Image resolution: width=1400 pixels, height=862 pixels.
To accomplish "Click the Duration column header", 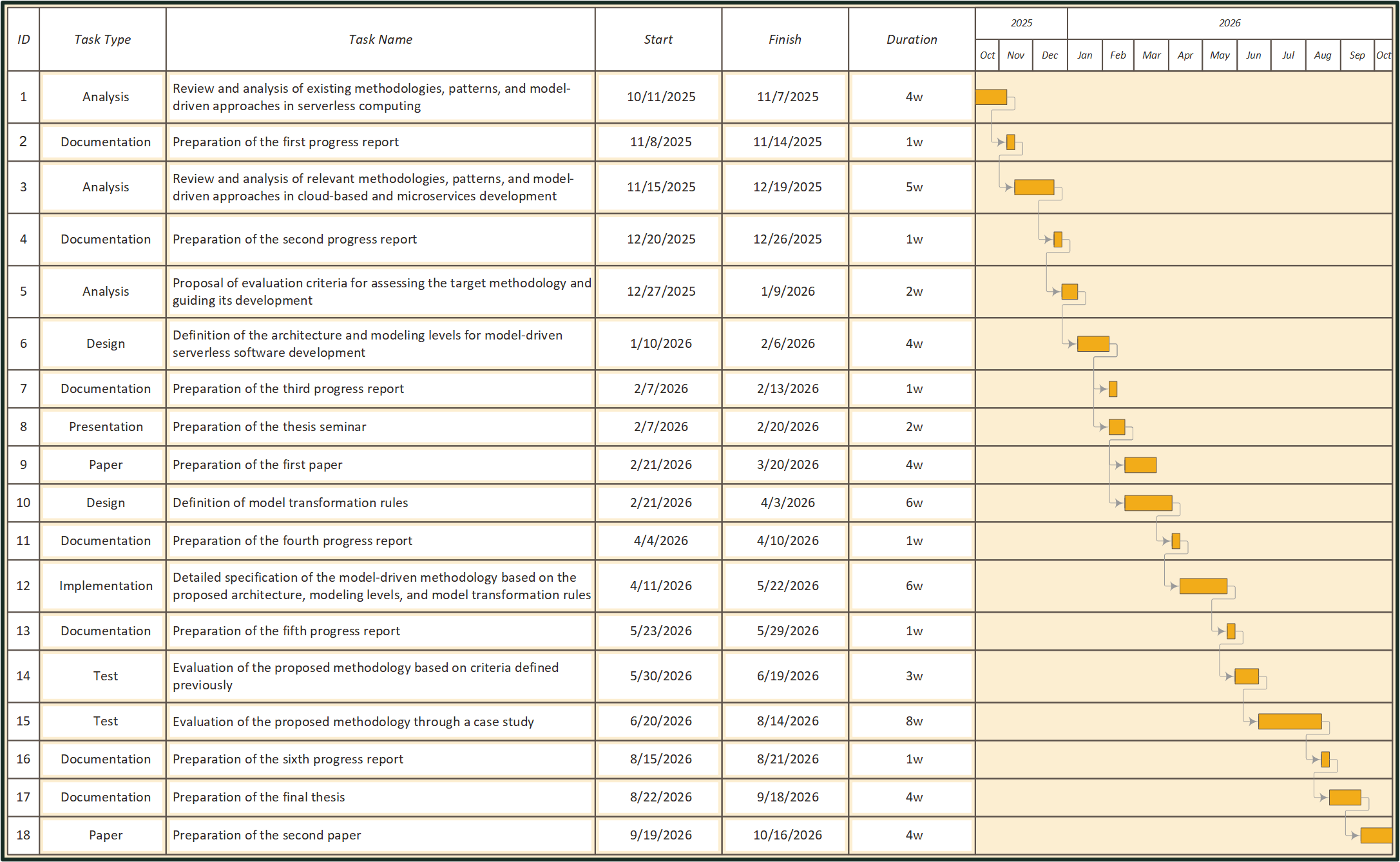I will [912, 39].
